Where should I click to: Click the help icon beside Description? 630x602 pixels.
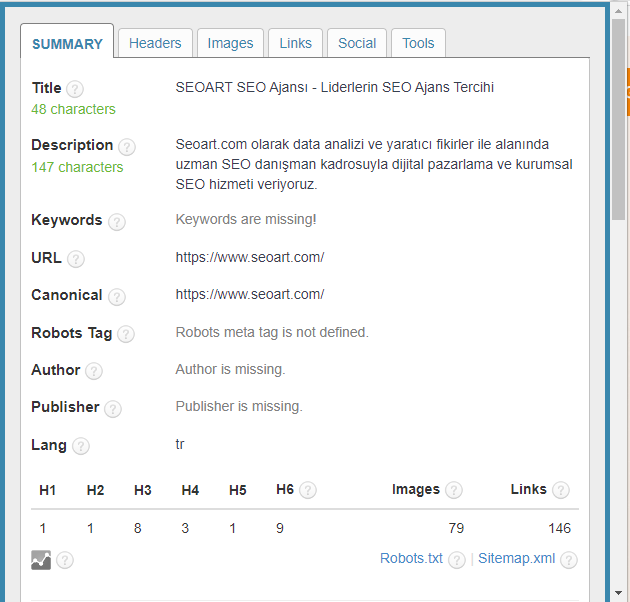(127, 147)
